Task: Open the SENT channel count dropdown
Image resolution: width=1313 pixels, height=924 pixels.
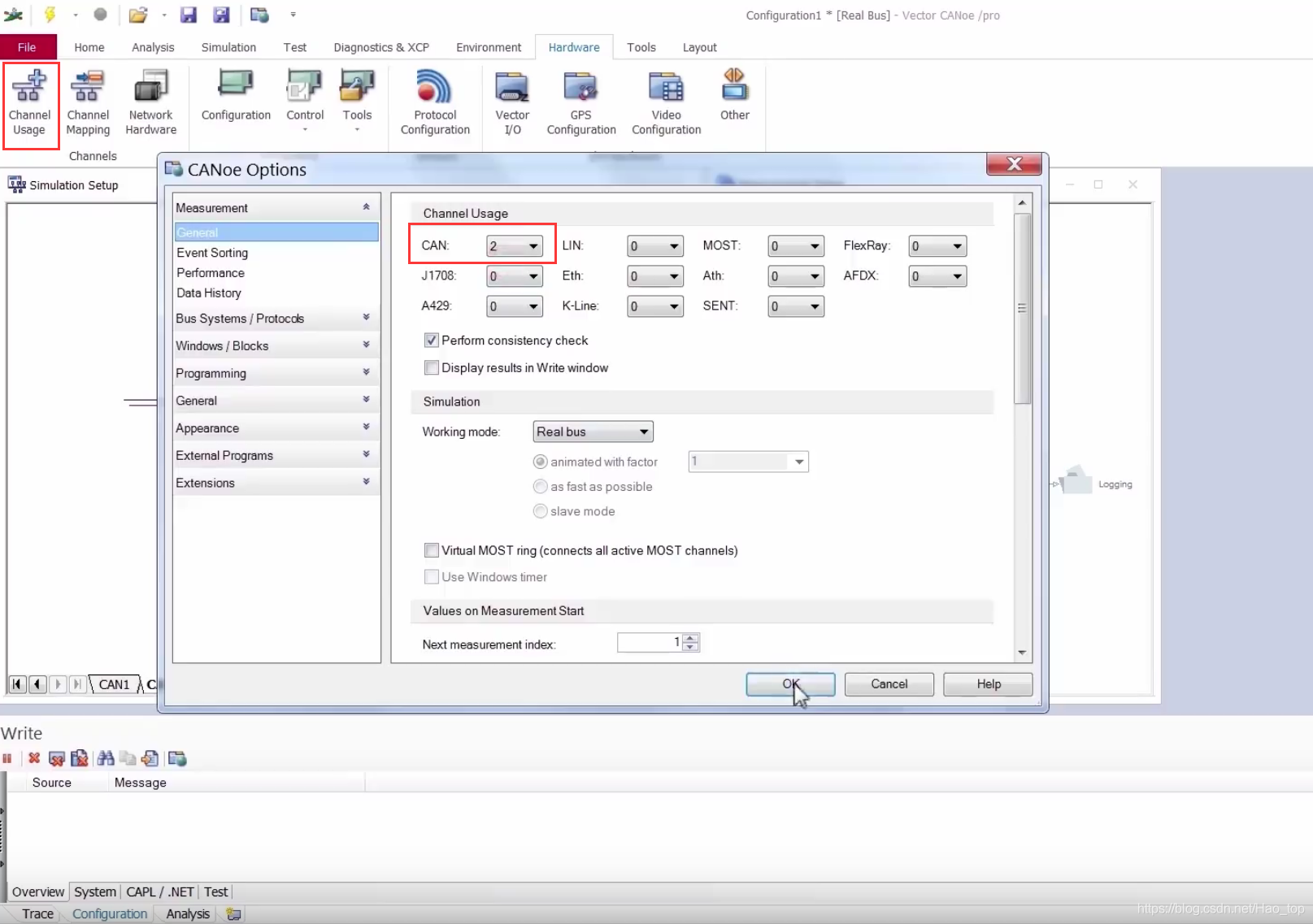Action: click(x=796, y=306)
